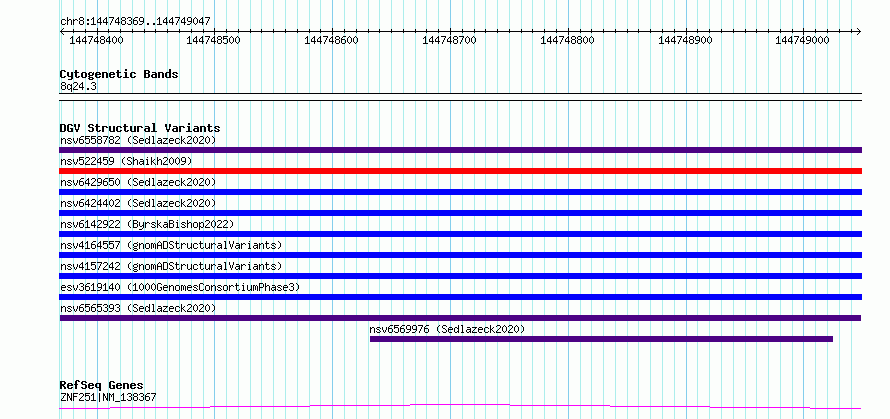Click the chr8:144748369..144749047 region label
The image size is (890, 419).
click(x=135, y=21)
